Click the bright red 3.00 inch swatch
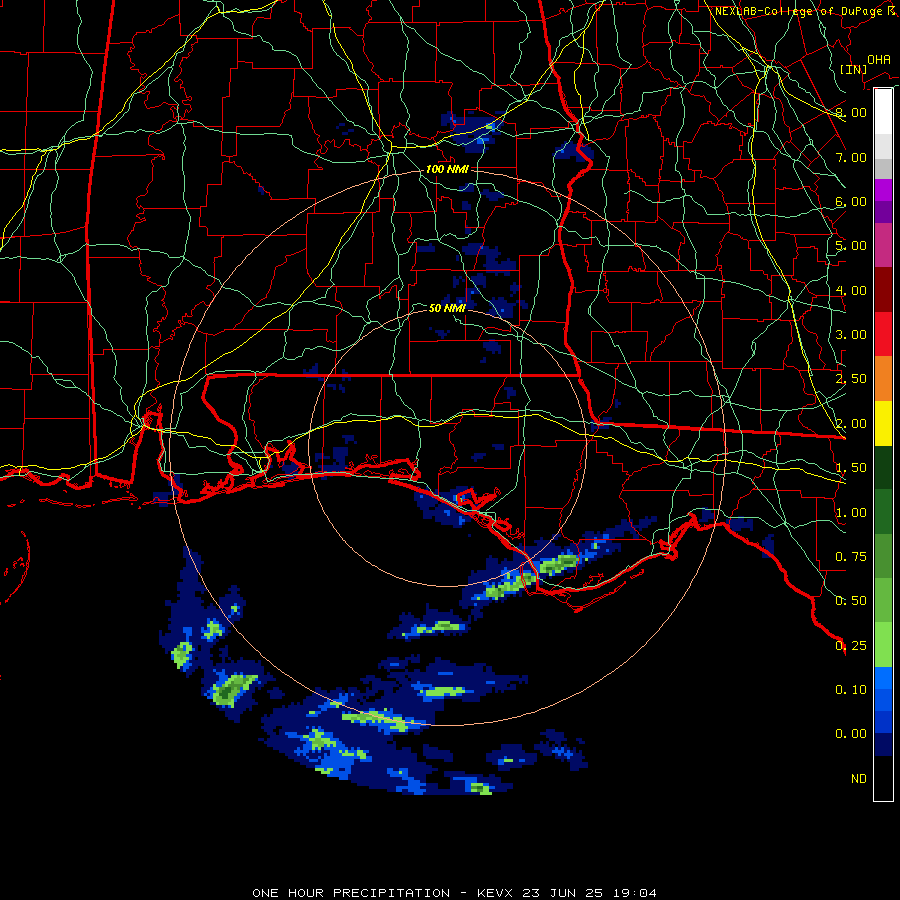This screenshot has width=900, height=900. pos(883,334)
